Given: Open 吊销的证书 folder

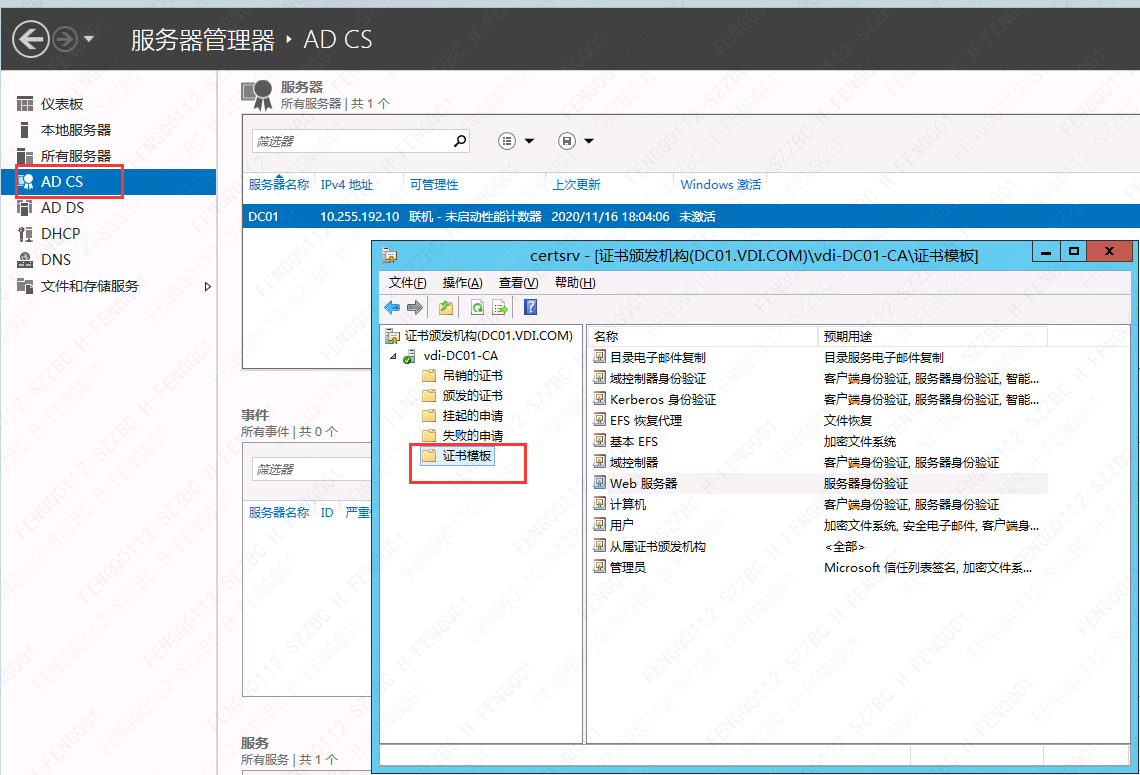Looking at the screenshot, I should (473, 376).
